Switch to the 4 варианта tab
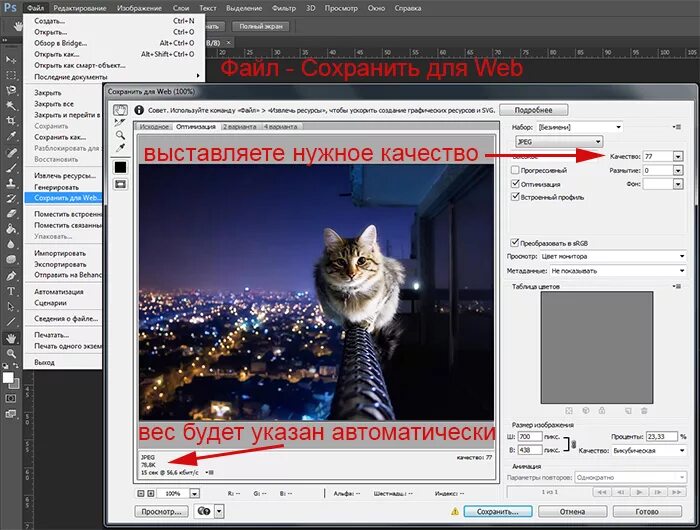 point(280,127)
